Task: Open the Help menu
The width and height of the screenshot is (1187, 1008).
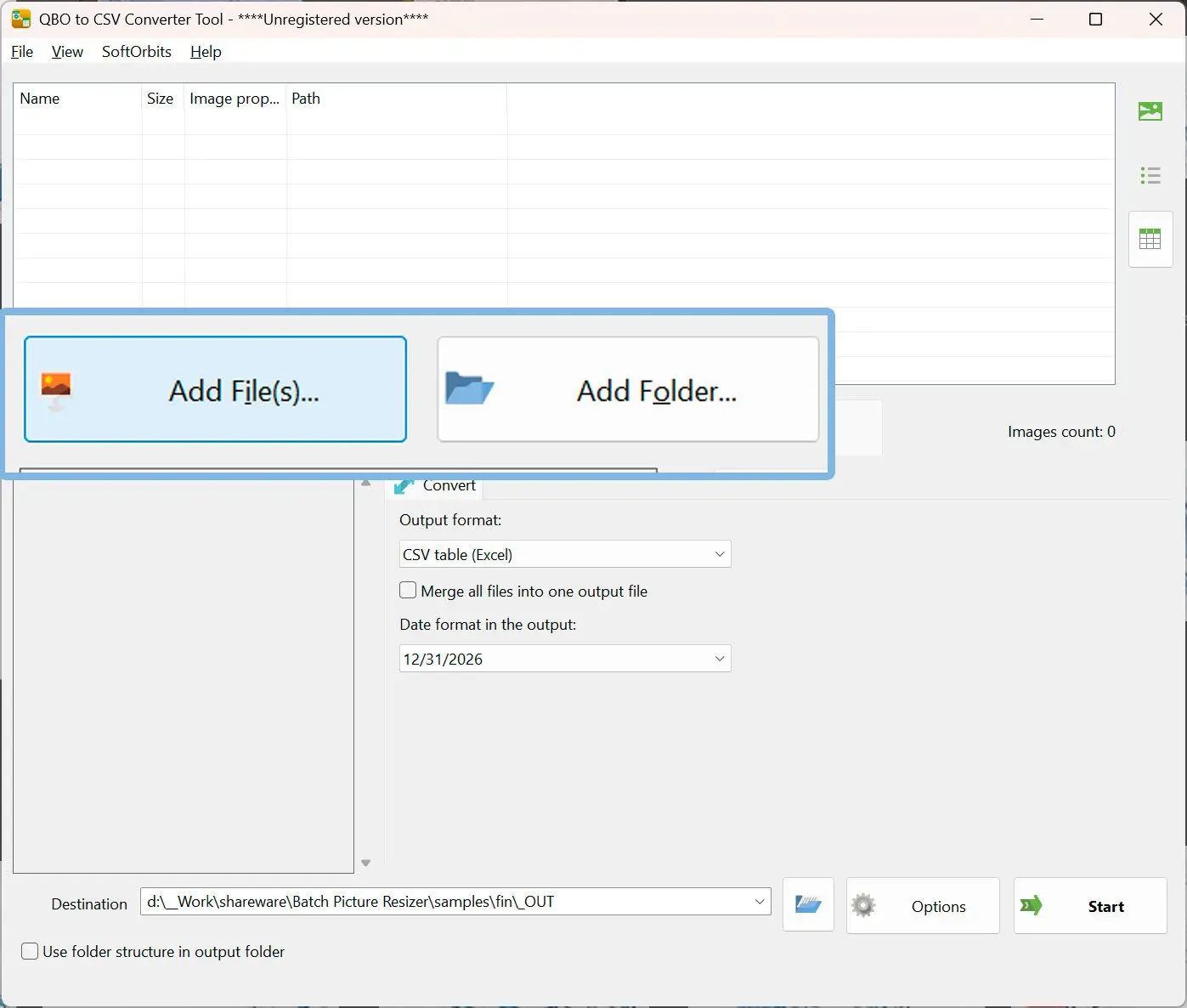Action: [206, 52]
